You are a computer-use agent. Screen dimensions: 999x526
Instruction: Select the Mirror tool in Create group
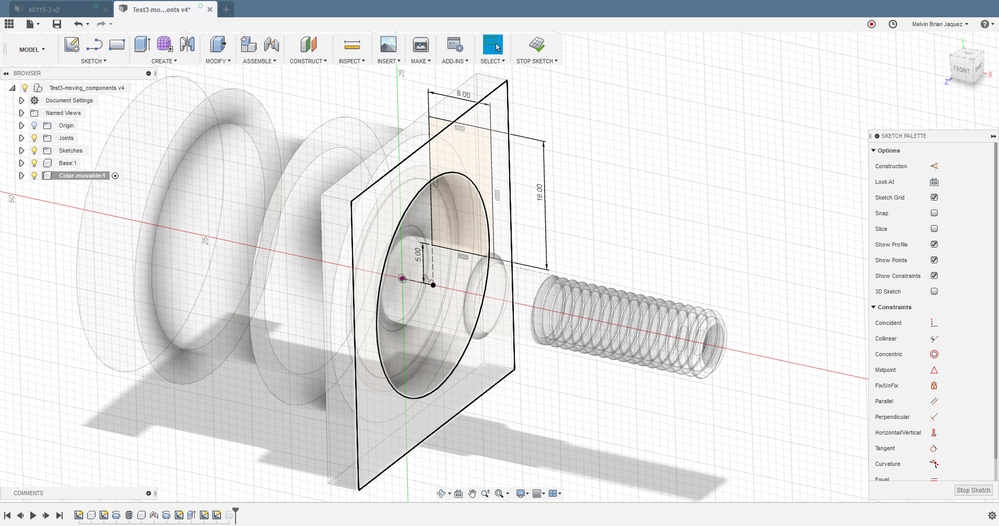(x=187, y=45)
